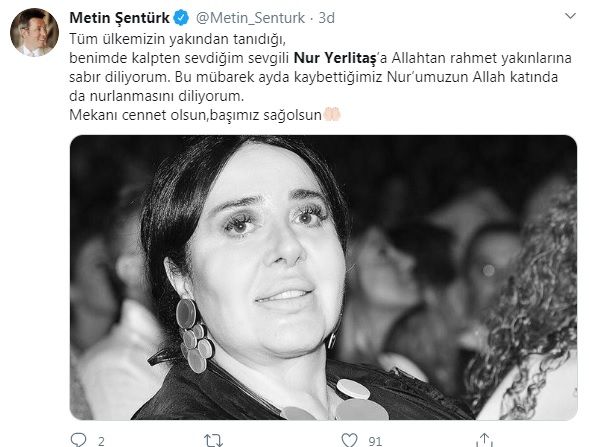Open the Metin Şentürk display name link
Image resolution: width=589 pixels, height=447 pixels.
[119, 18]
